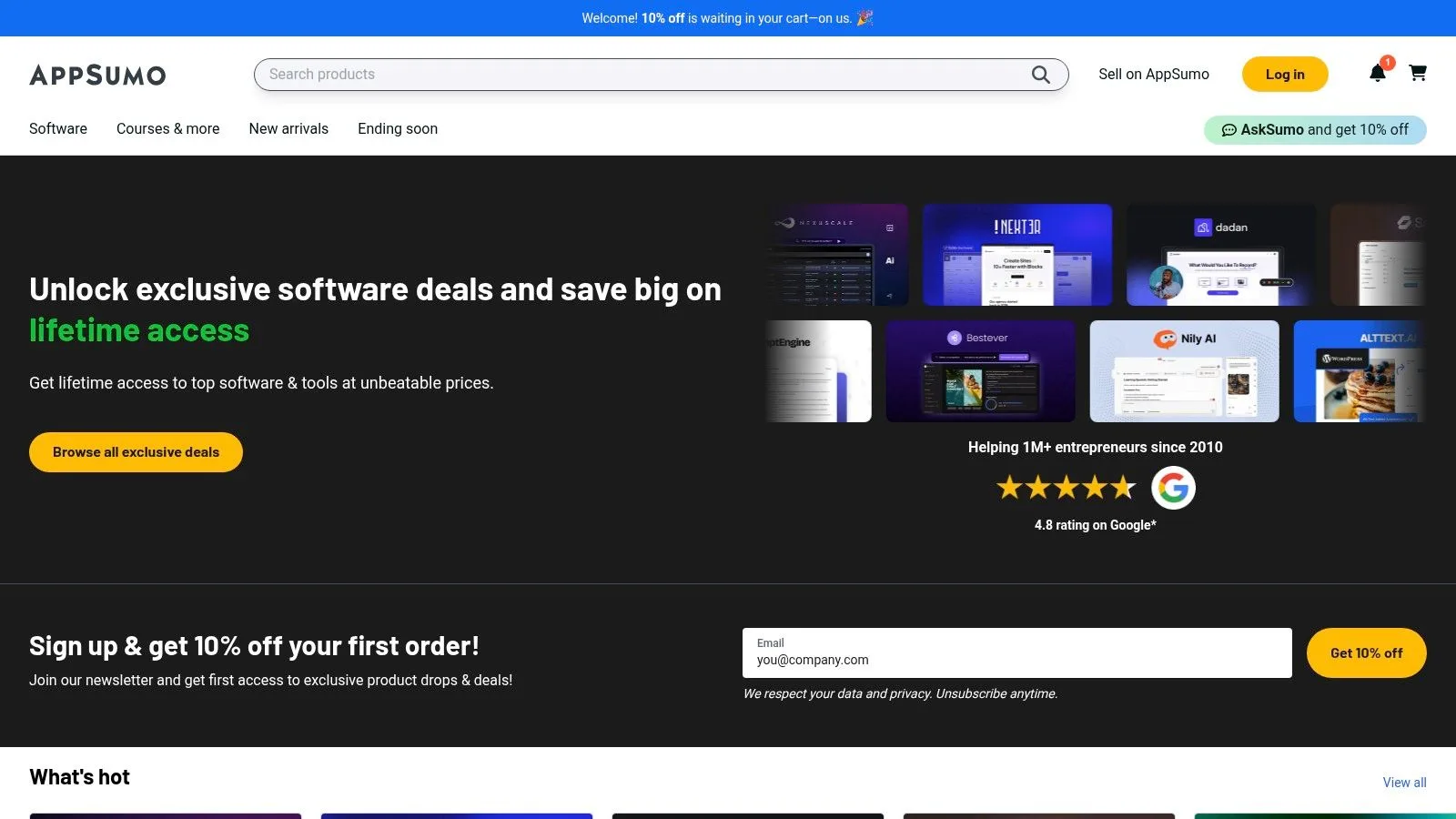The height and width of the screenshot is (819, 1456).
Task: Go to New arrivals
Action: coord(288,129)
